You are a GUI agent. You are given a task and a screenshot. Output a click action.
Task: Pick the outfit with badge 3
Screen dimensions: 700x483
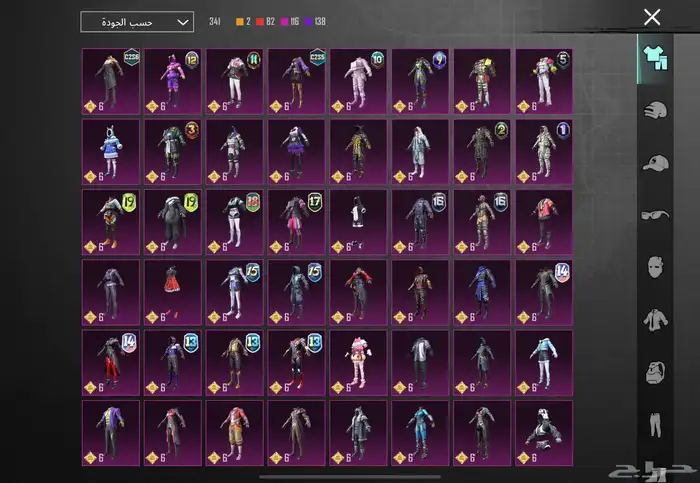172,152
